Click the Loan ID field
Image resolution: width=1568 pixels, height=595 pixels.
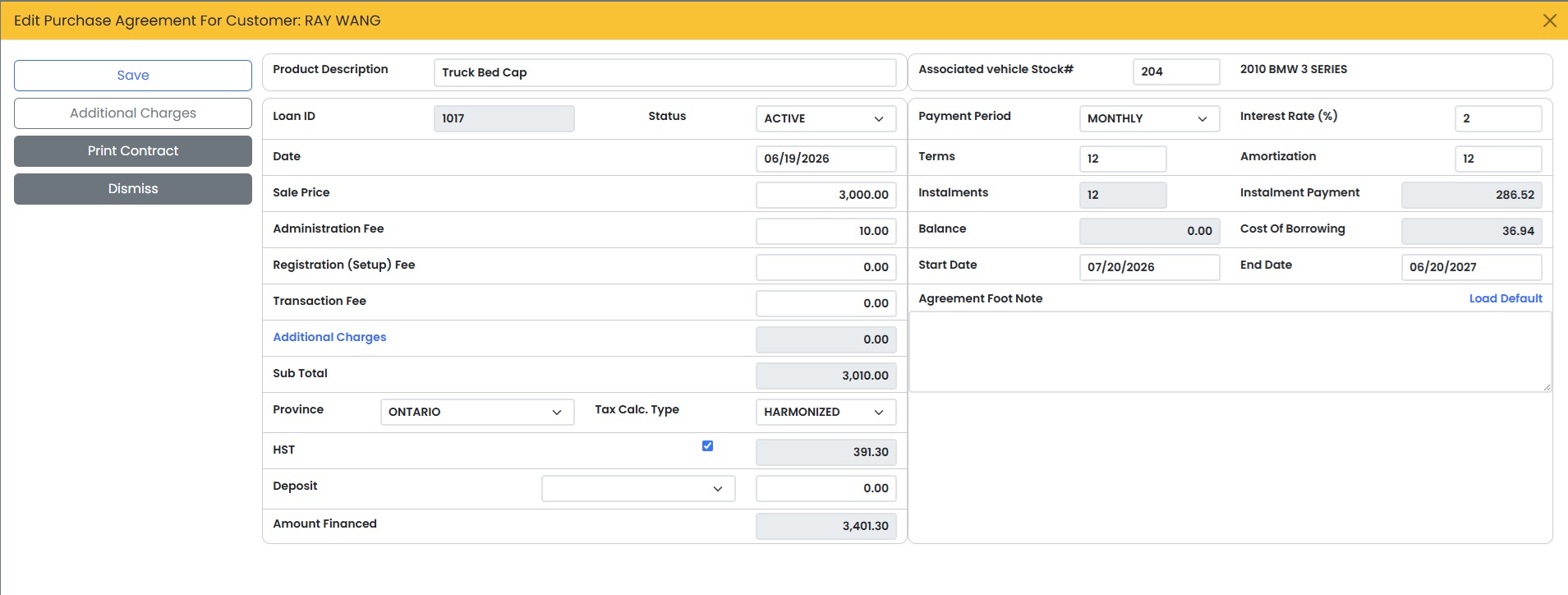pos(504,118)
